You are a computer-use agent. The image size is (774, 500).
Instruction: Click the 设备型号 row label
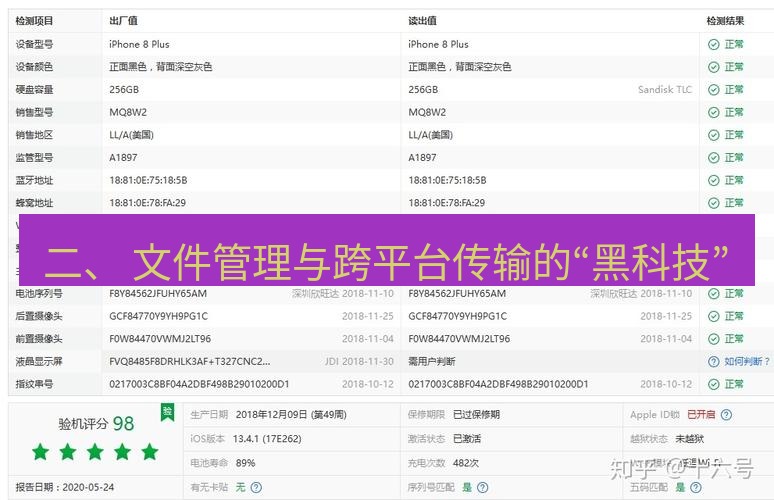tap(34, 44)
